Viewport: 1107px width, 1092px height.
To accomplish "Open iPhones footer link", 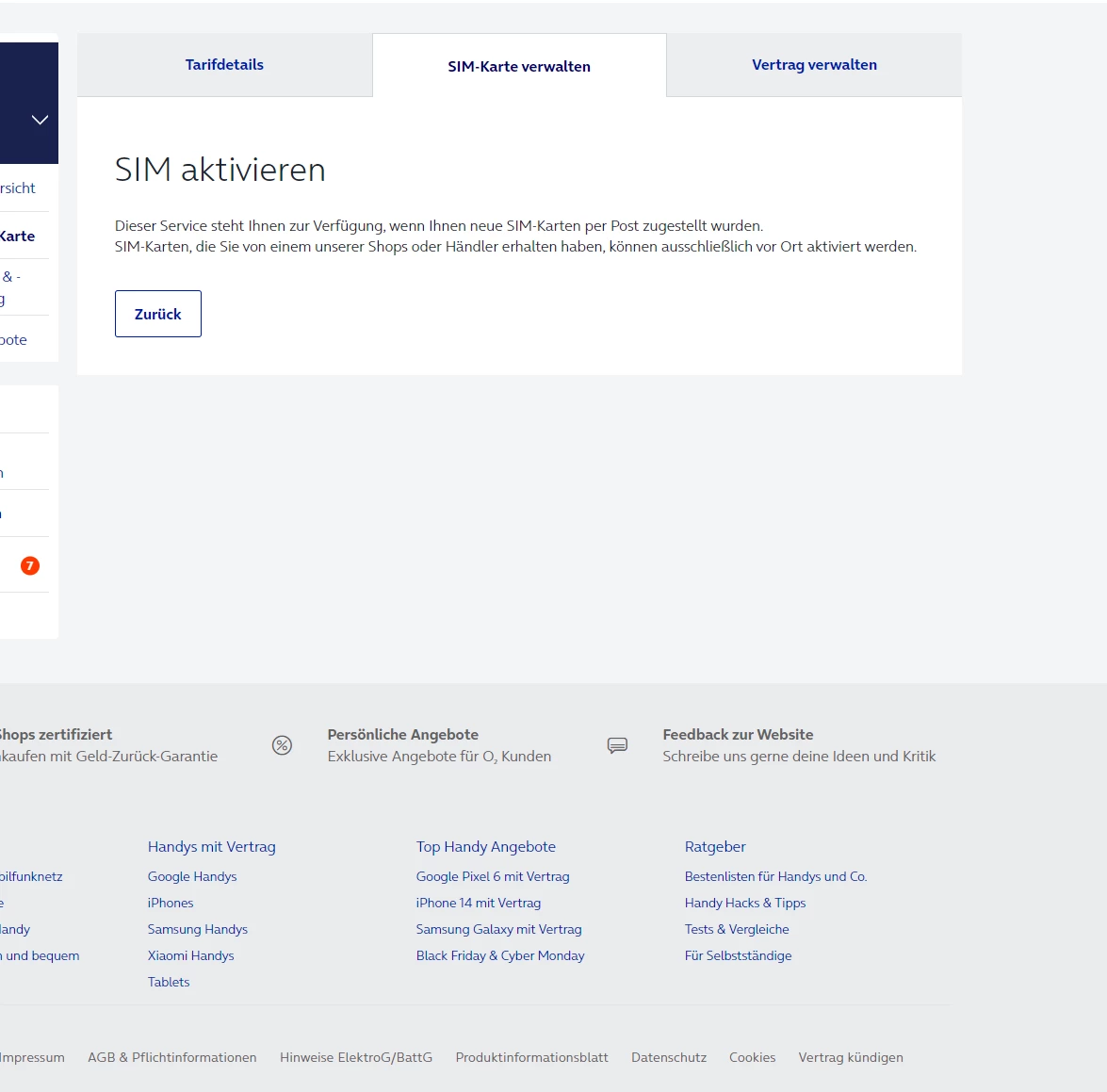I will [x=171, y=903].
